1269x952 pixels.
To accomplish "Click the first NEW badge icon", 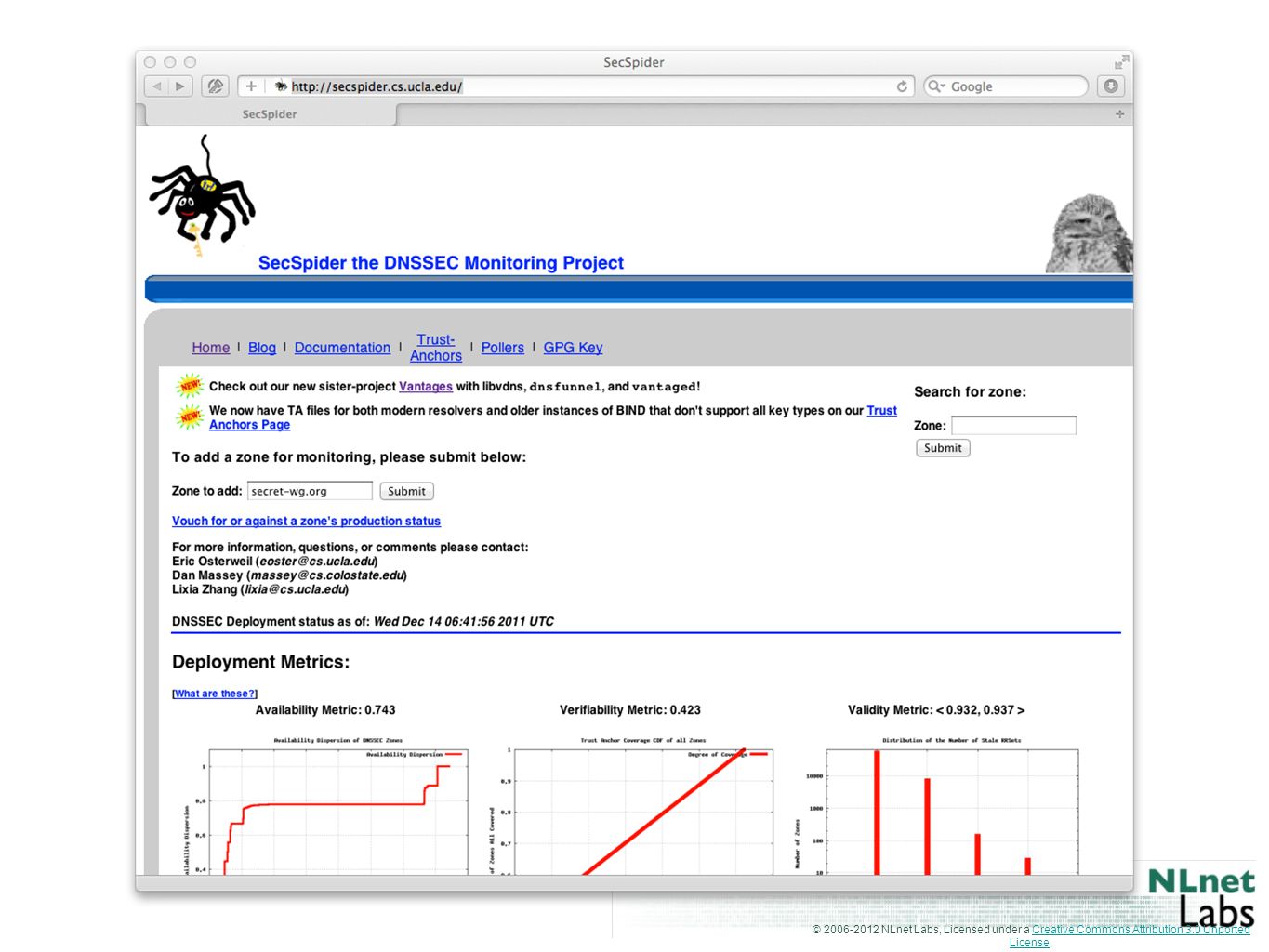I will 190,385.
